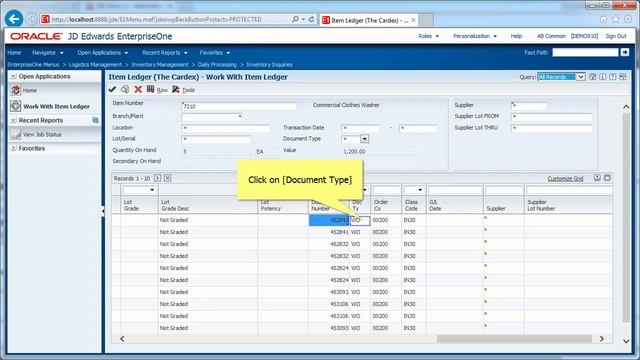The width and height of the screenshot is (640, 360).
Task: Open the Roles dropdown menu
Action: tap(428, 36)
